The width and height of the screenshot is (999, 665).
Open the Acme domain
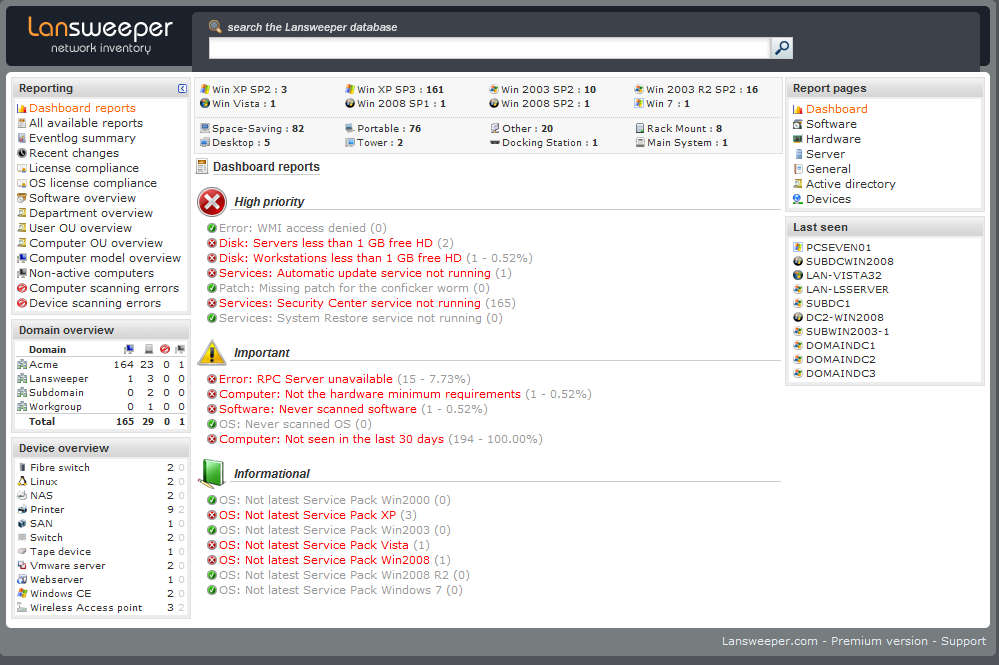[x=43, y=364]
